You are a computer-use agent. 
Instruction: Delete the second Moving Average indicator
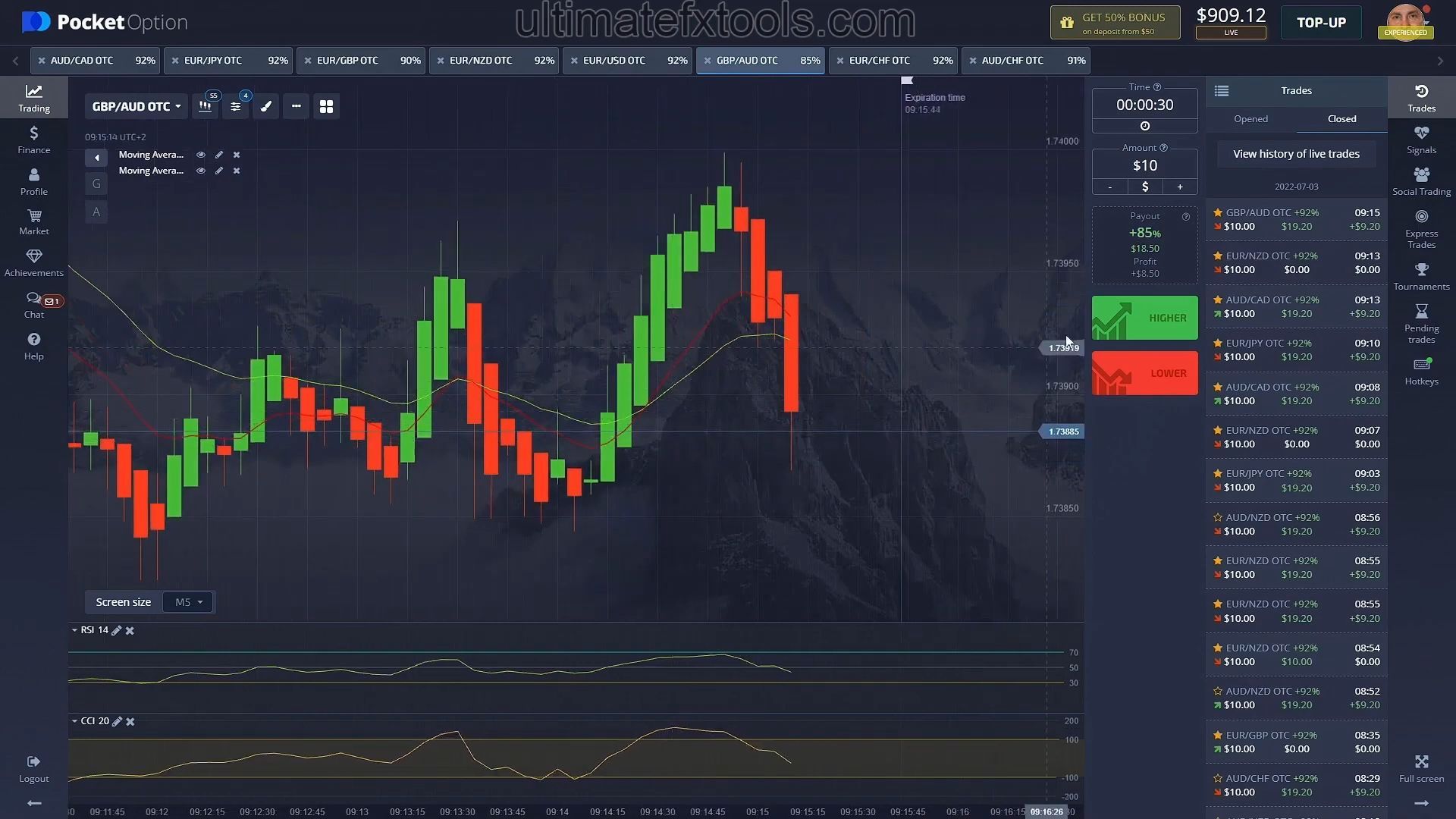point(237,171)
